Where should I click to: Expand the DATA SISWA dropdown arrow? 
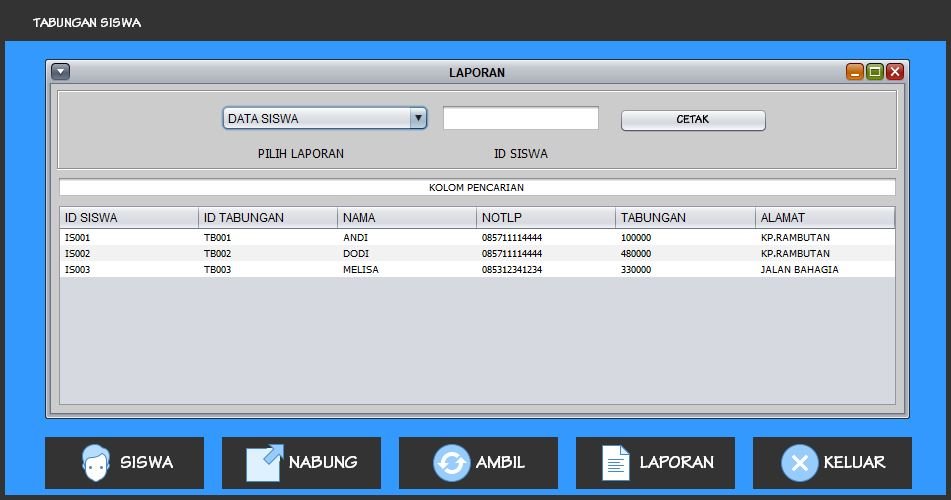point(418,118)
